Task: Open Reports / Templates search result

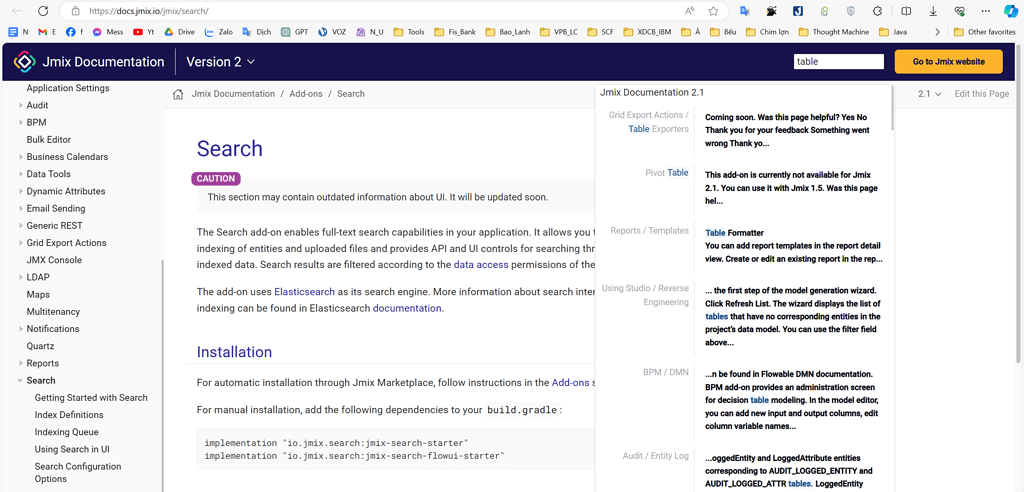Action: [649, 231]
